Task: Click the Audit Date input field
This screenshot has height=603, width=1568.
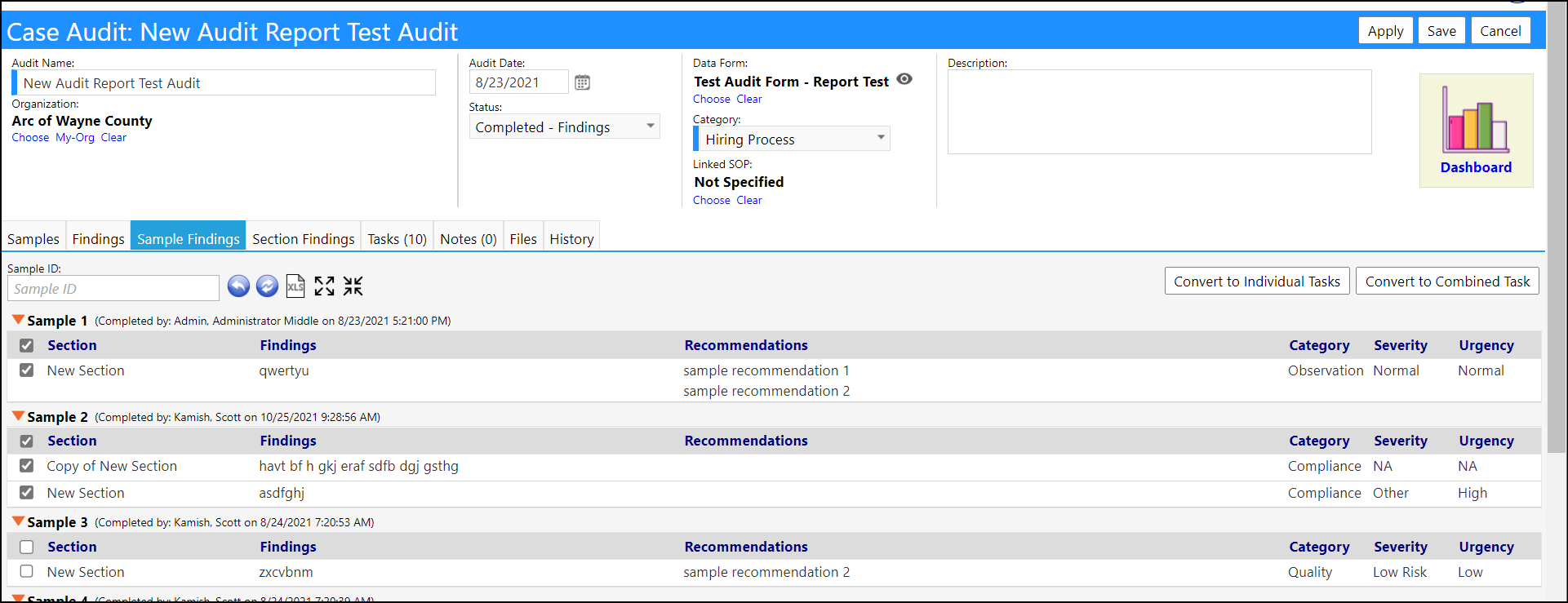Action: [519, 82]
